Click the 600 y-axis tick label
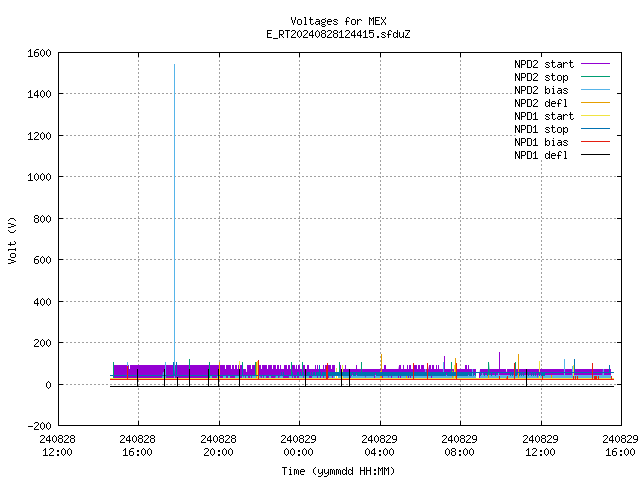Screen dimensions: 640x480 [42, 260]
